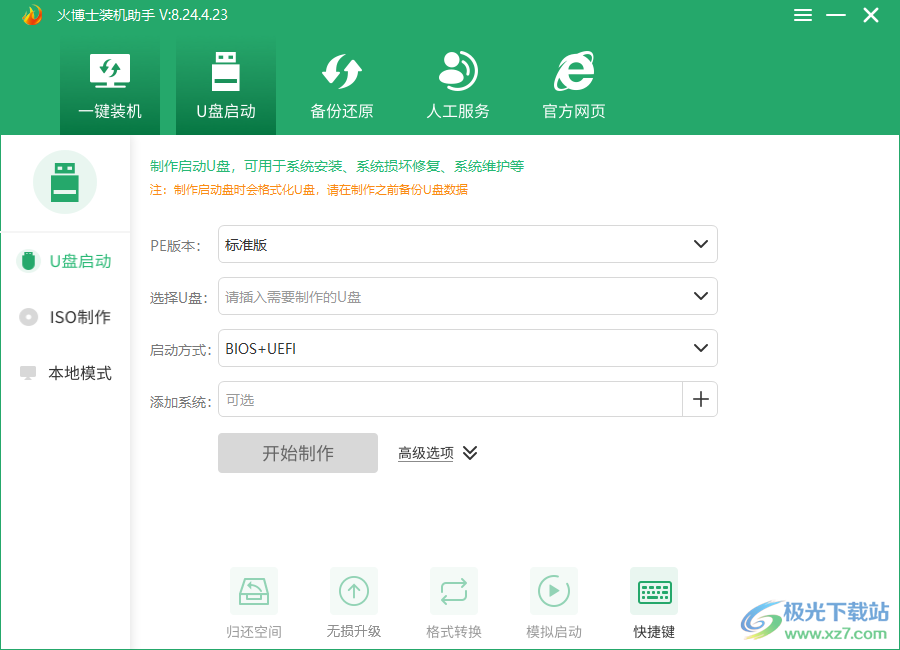Click the 归还空间 label
The height and width of the screenshot is (650, 900).
tap(254, 632)
